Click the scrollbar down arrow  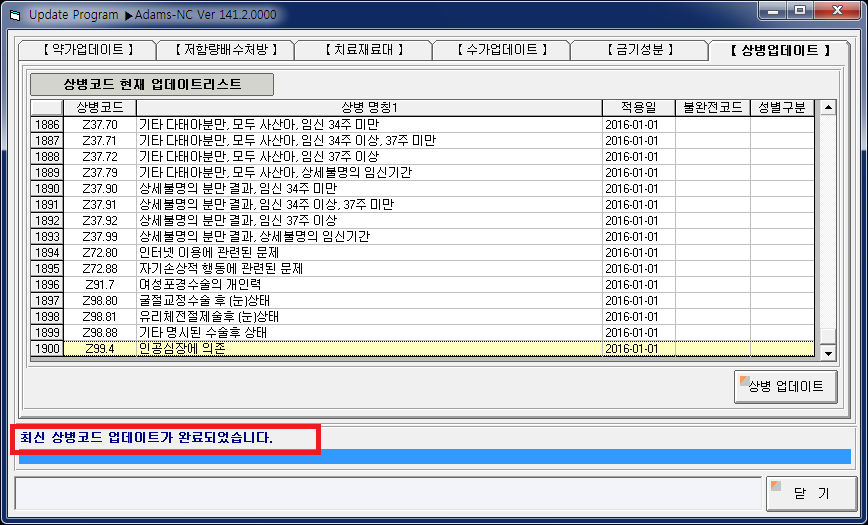coord(828,352)
